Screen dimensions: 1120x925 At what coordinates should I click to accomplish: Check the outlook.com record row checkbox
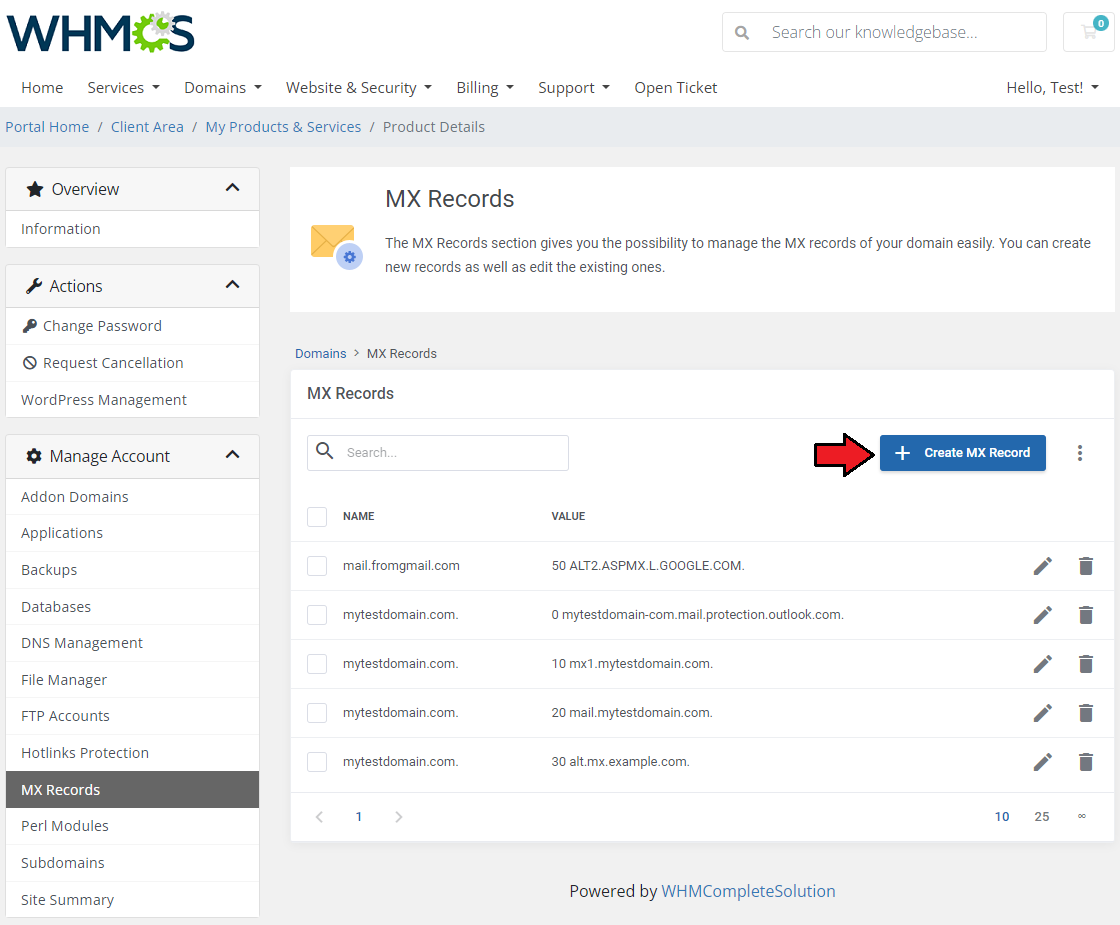pyautogui.click(x=316, y=615)
